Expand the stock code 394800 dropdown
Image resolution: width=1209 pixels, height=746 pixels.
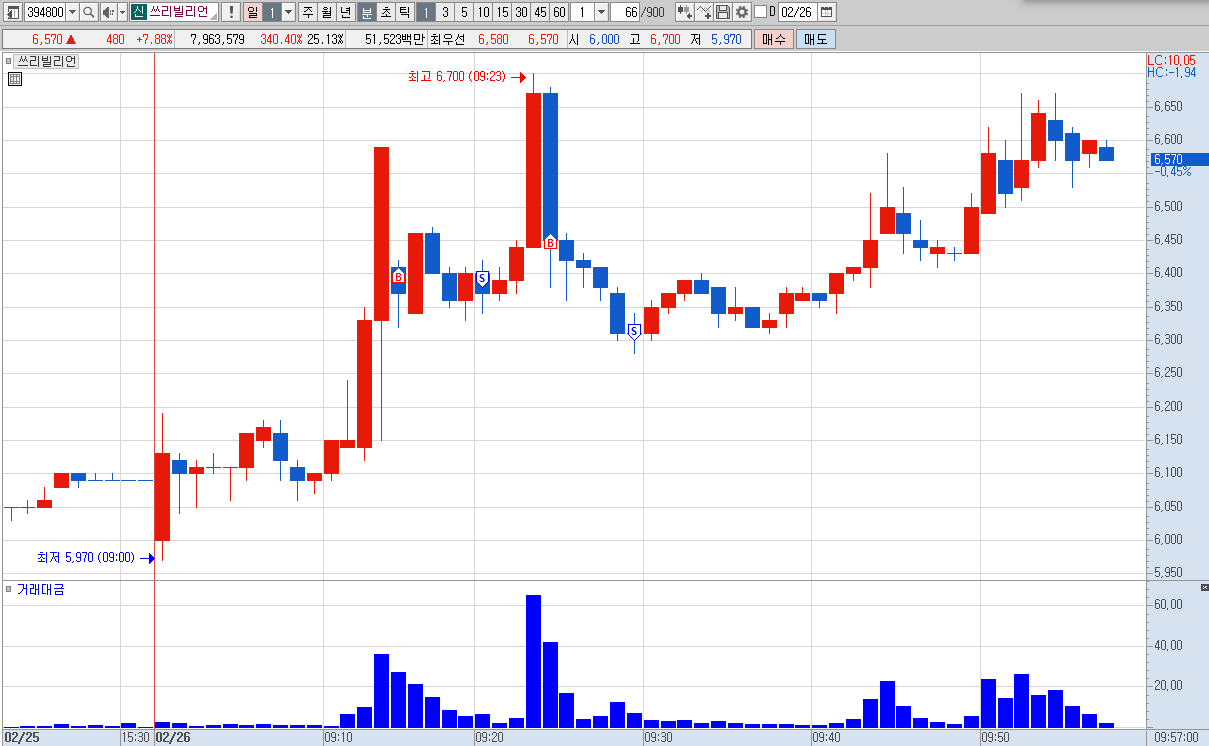pos(72,12)
